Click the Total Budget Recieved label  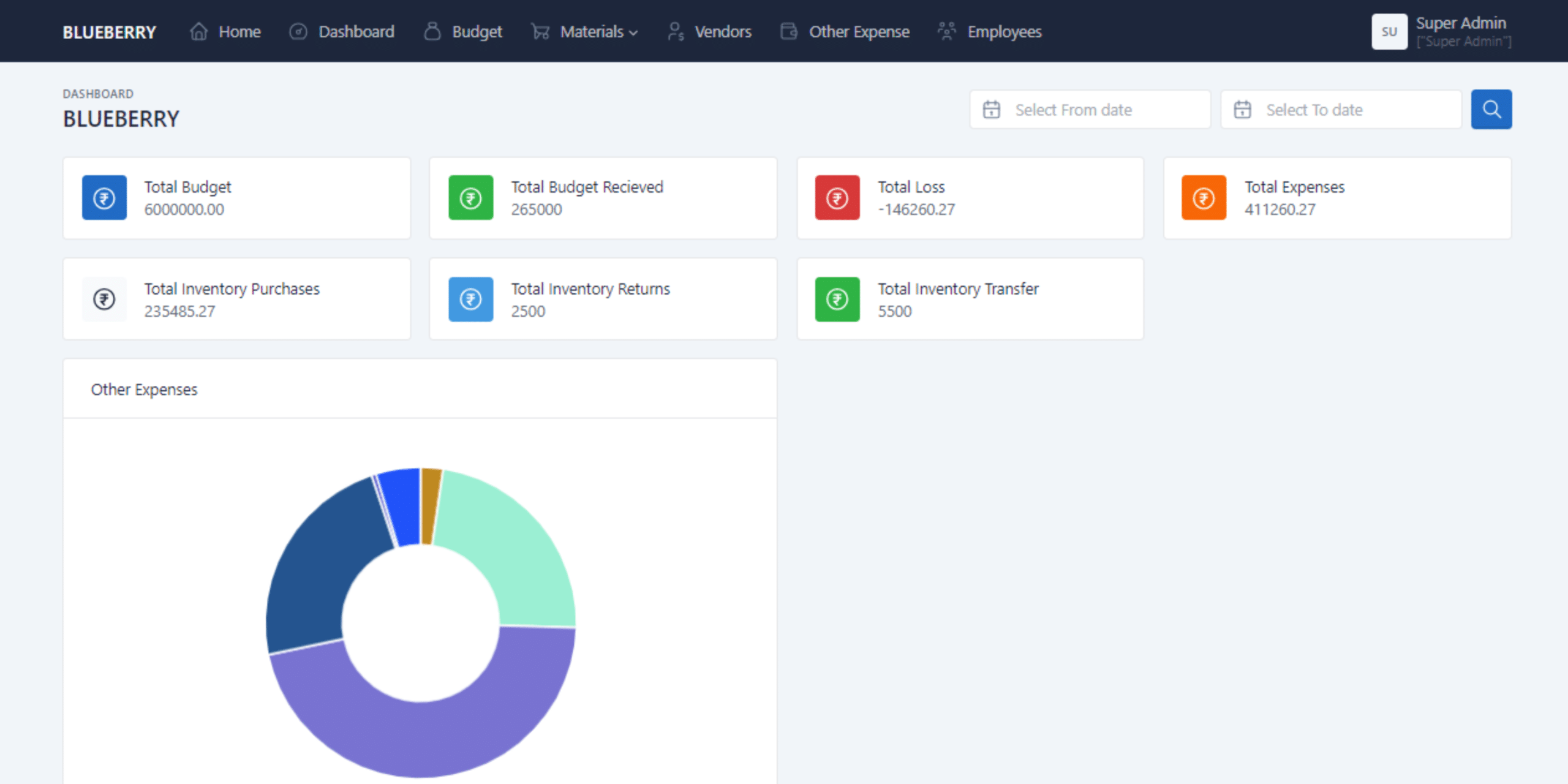pyautogui.click(x=587, y=187)
